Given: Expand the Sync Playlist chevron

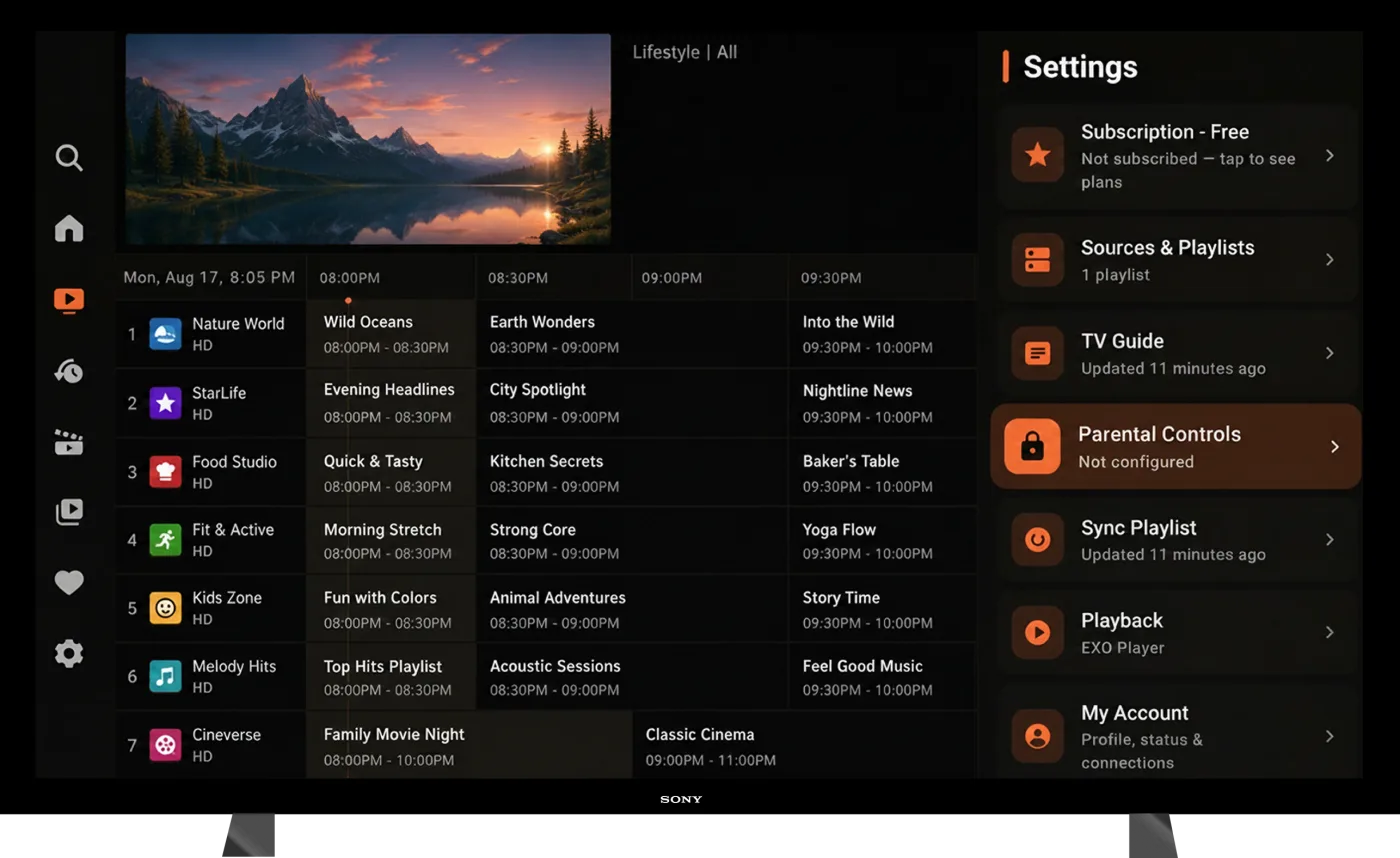Looking at the screenshot, I should pos(1330,540).
